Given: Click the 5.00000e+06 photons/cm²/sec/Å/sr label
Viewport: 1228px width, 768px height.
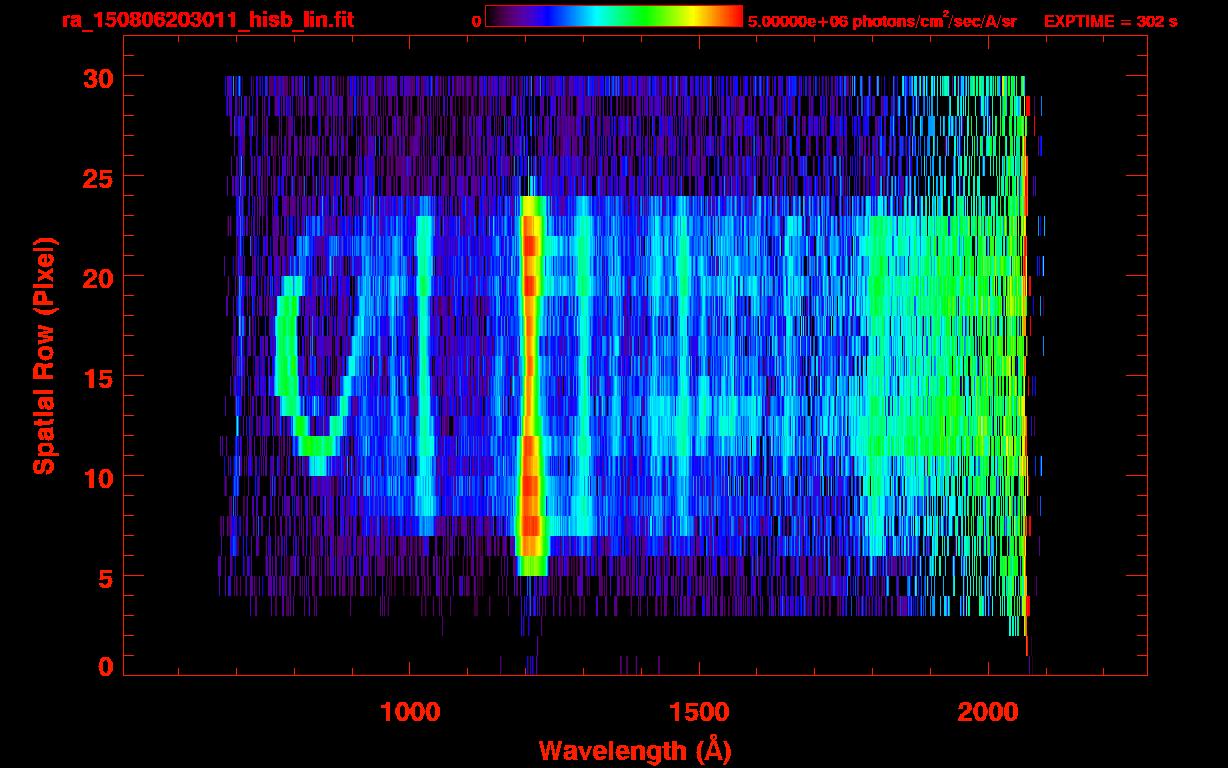Looking at the screenshot, I should coord(882,20).
